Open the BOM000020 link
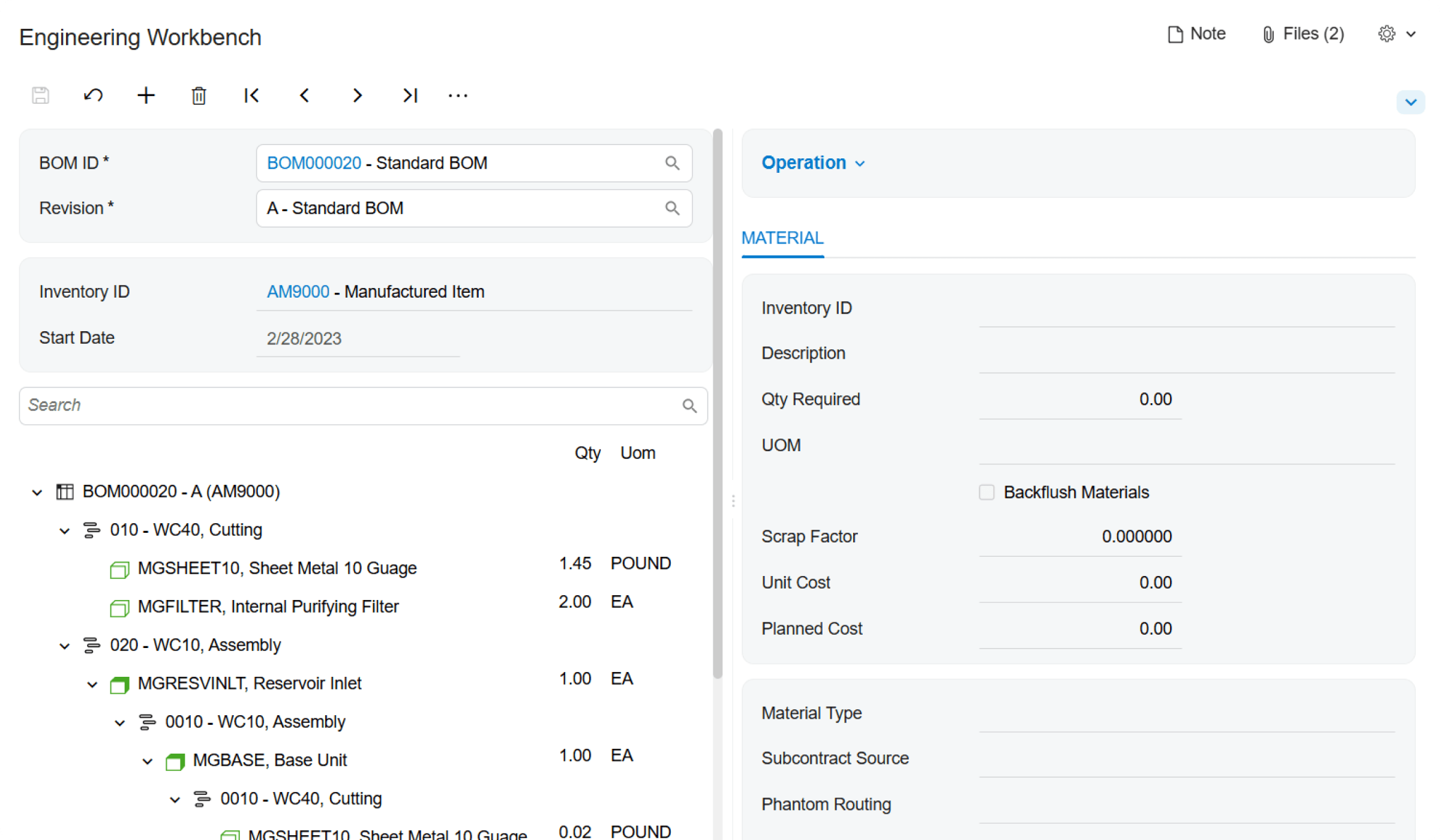The width and height of the screenshot is (1440, 840). (x=313, y=163)
